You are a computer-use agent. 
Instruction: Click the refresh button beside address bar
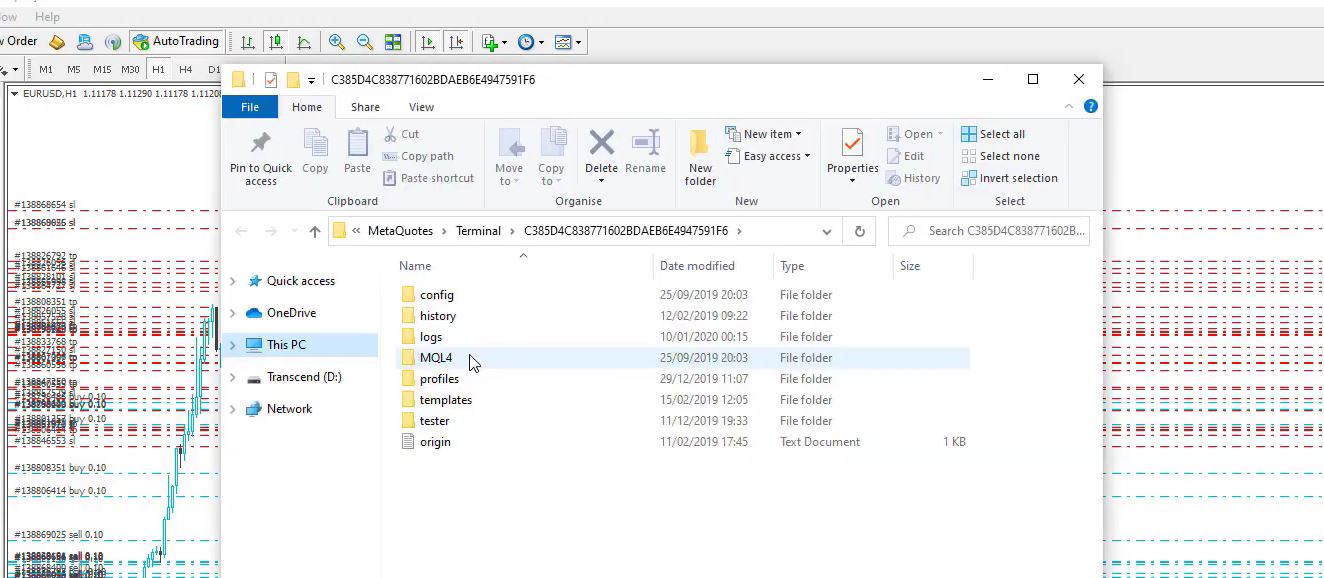(x=859, y=231)
